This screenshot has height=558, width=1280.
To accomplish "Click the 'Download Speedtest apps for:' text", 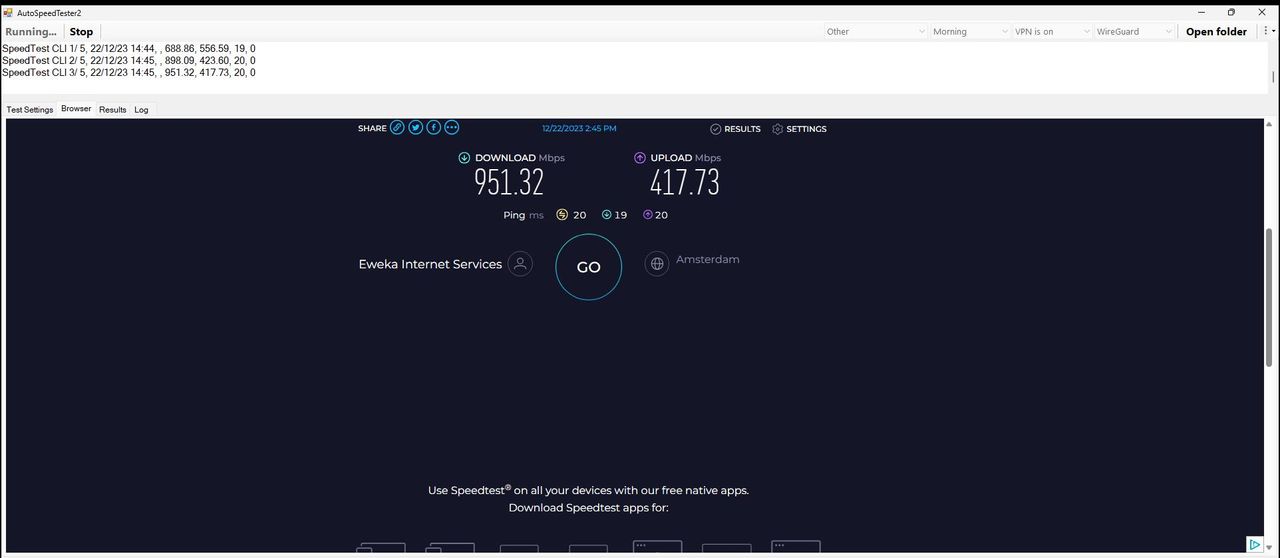I will click(x=588, y=508).
